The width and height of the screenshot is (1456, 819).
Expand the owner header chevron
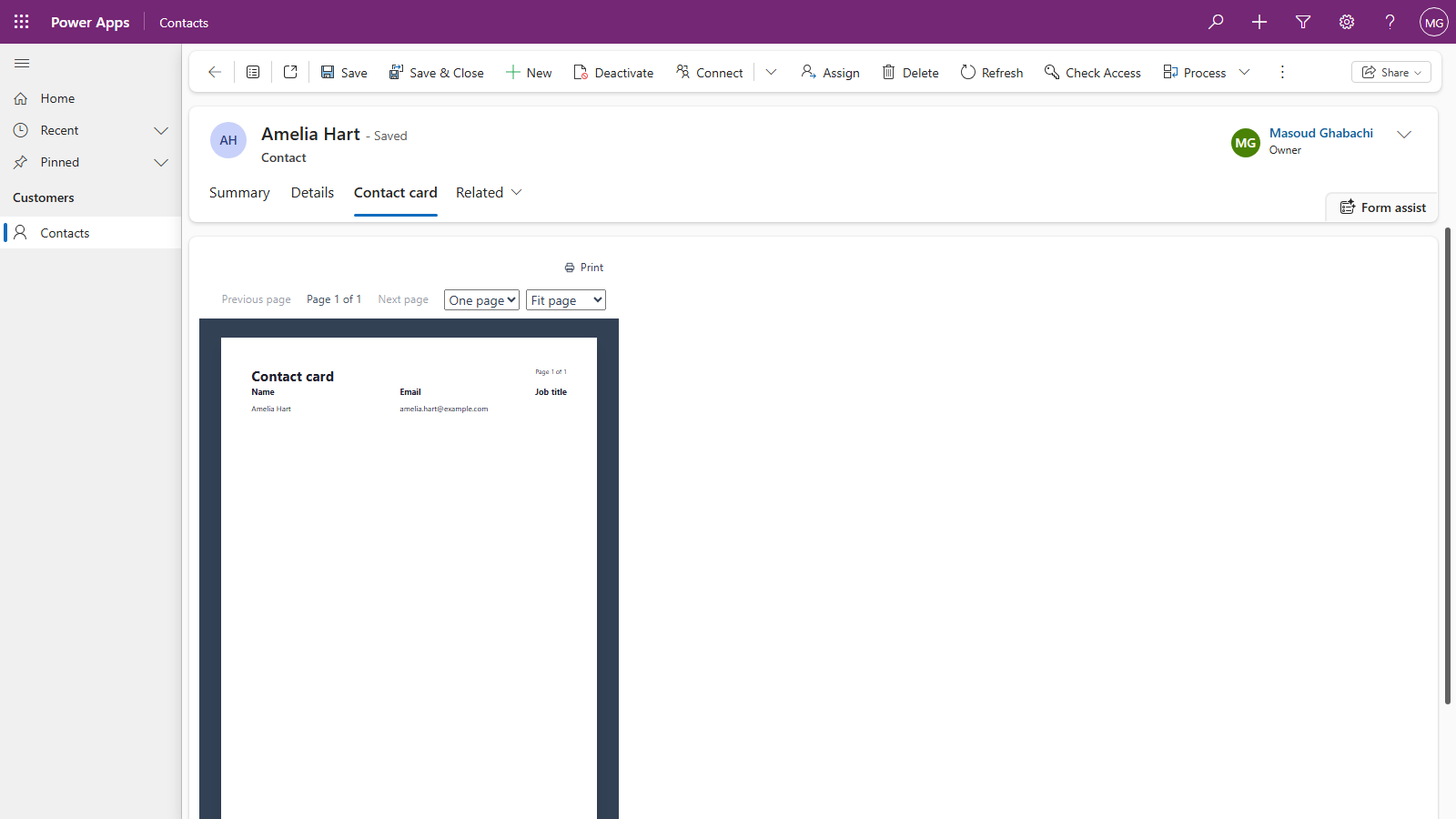(1404, 134)
